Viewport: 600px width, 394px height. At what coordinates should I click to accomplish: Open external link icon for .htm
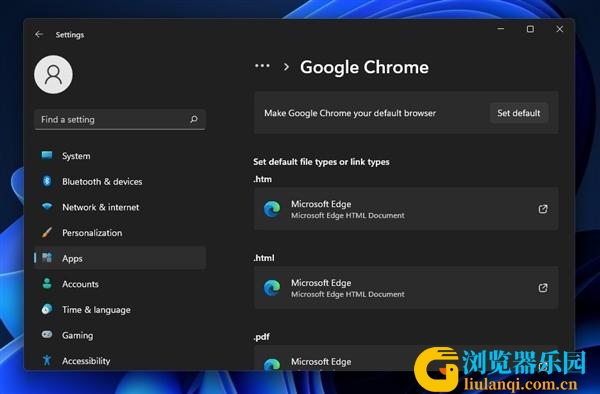tap(543, 209)
